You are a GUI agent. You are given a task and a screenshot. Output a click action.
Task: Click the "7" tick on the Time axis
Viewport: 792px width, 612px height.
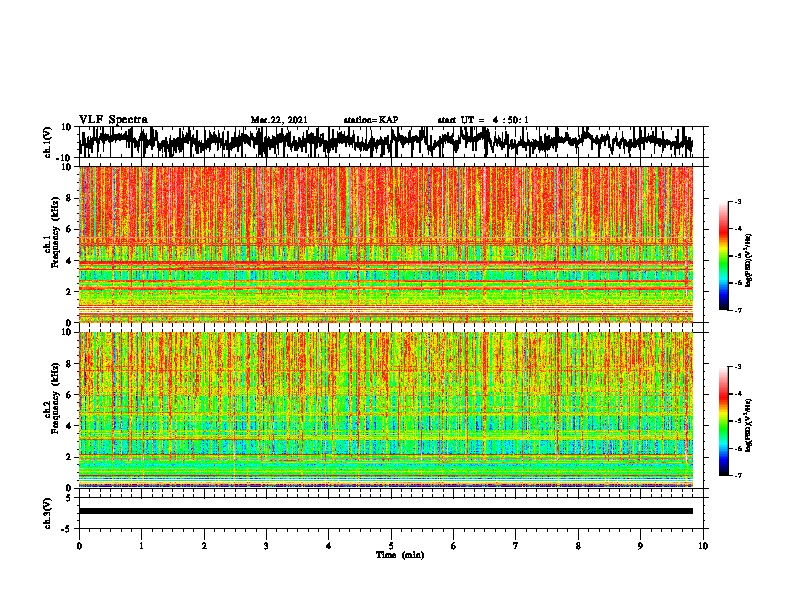(x=516, y=546)
